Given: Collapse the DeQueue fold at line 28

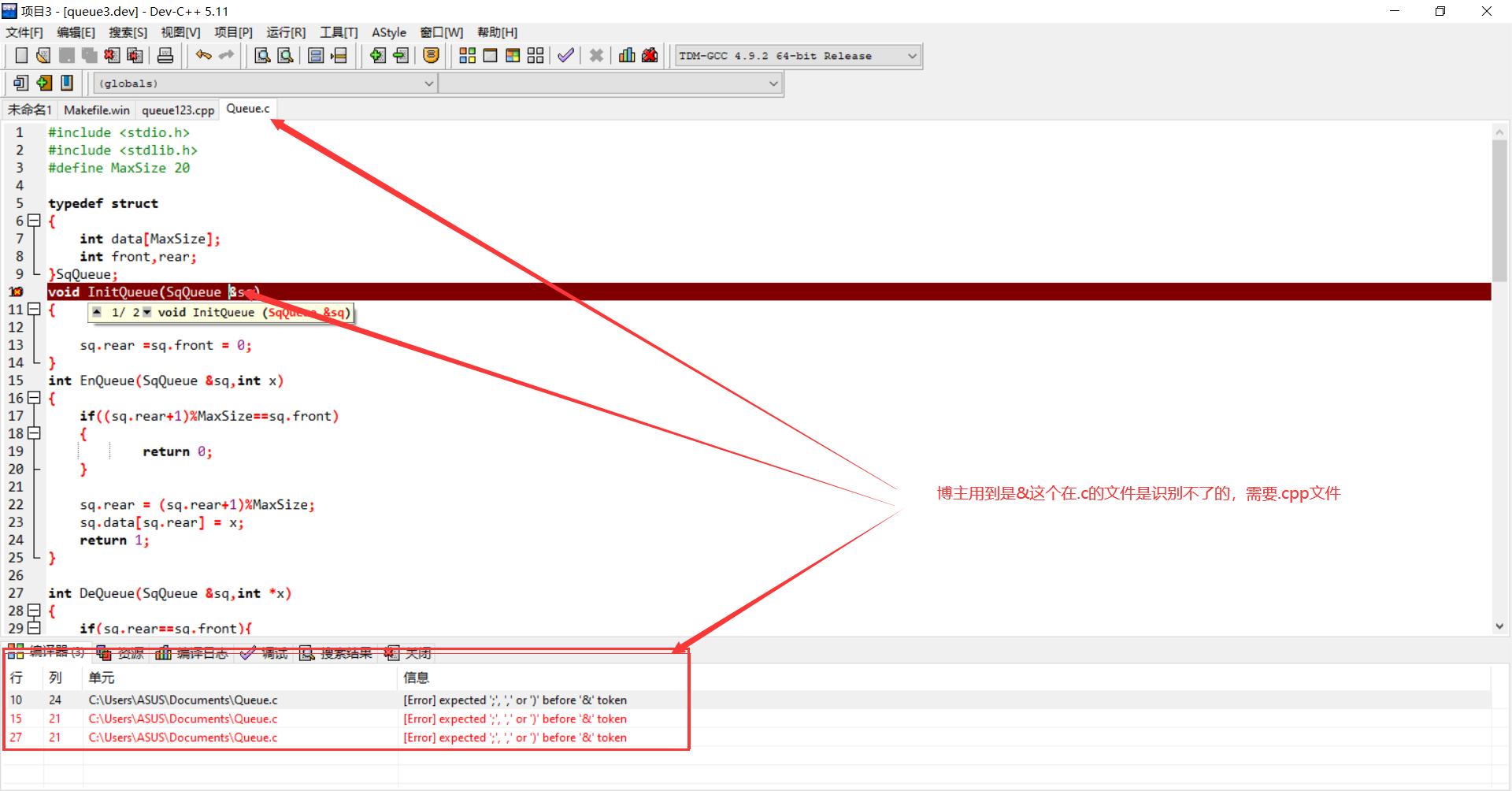Looking at the screenshot, I should point(34,611).
